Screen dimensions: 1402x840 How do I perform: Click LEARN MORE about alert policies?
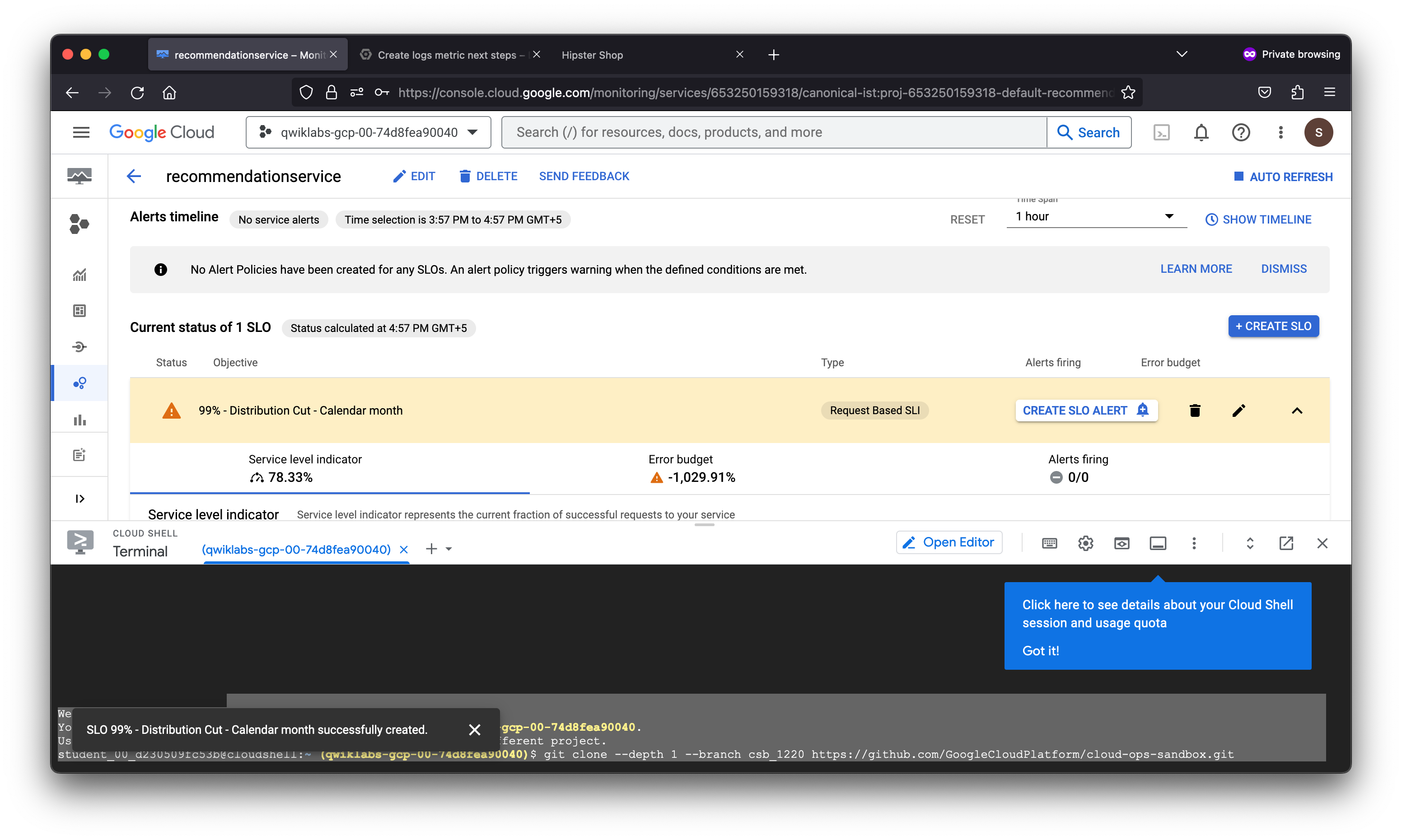tap(1196, 269)
